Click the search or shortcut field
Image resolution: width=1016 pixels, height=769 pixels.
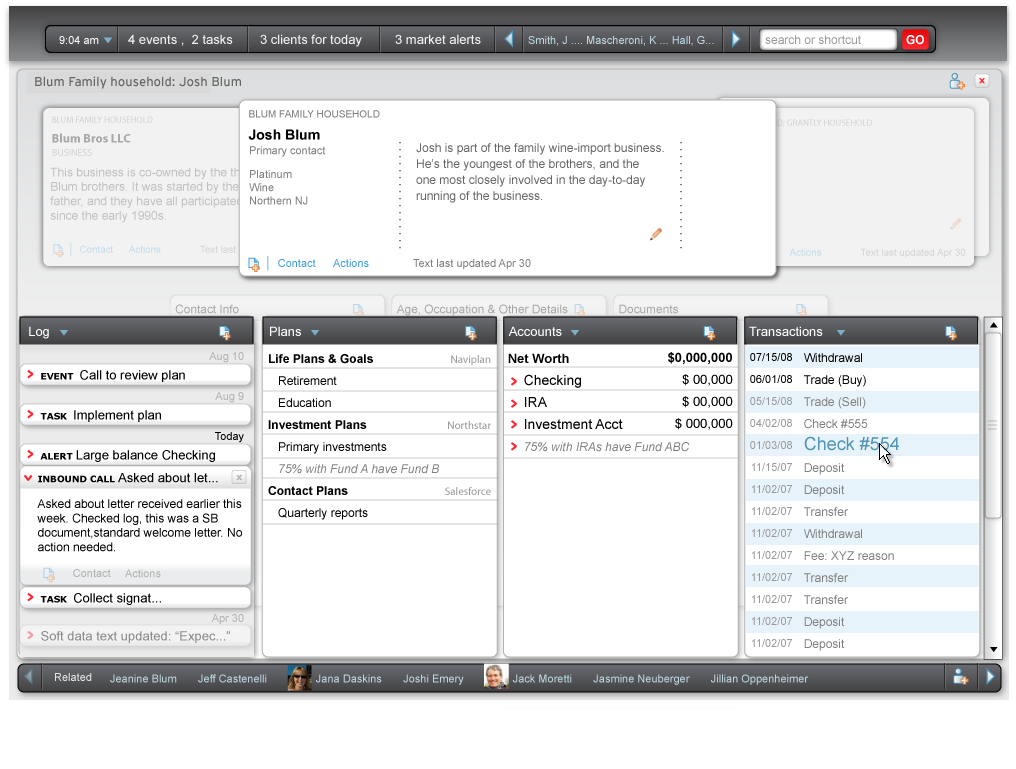coord(827,40)
